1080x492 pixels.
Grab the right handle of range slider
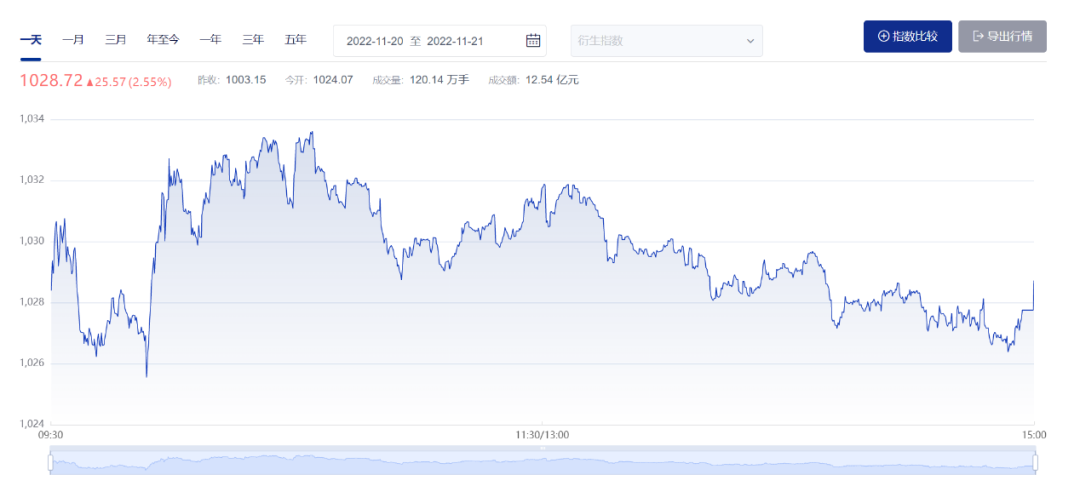tap(1035, 462)
